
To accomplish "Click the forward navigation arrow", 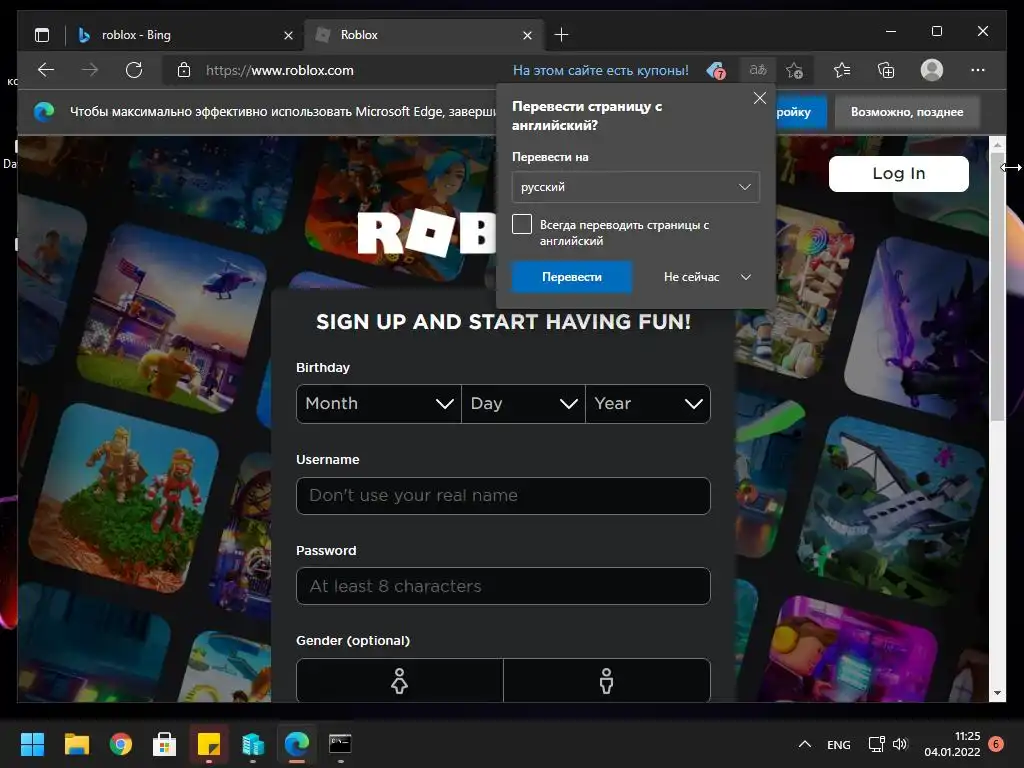I will click(x=90, y=70).
